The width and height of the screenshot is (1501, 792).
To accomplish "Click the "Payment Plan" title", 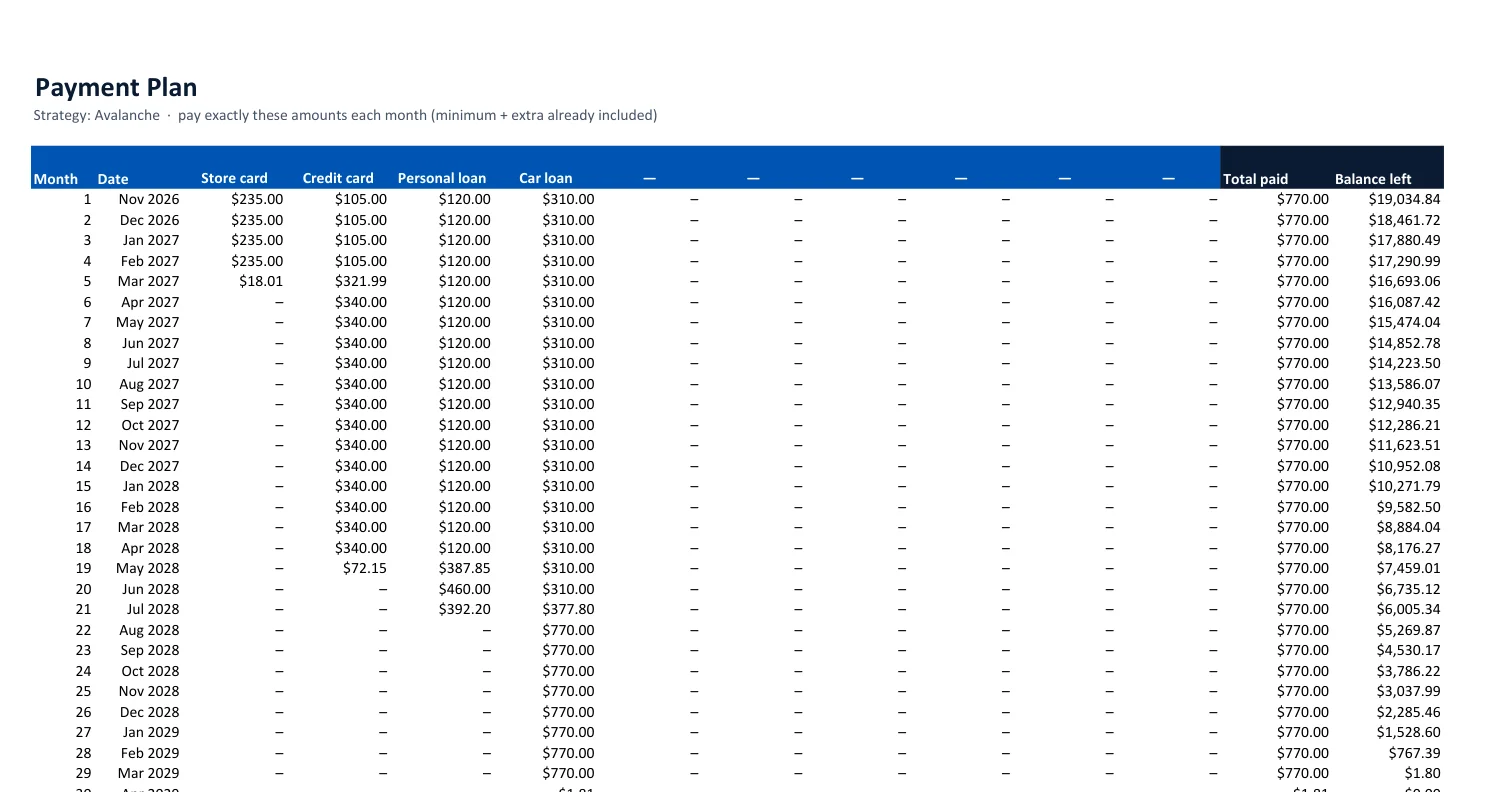I will coord(116,87).
